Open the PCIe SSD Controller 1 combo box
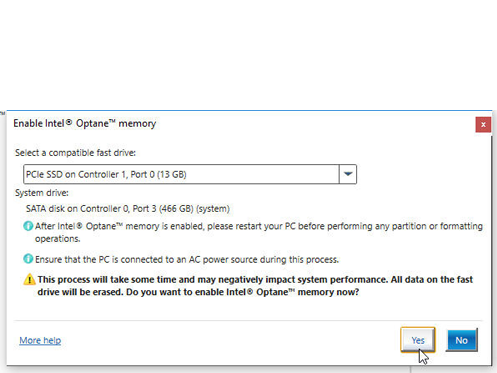The image size is (497, 373). click(190, 174)
